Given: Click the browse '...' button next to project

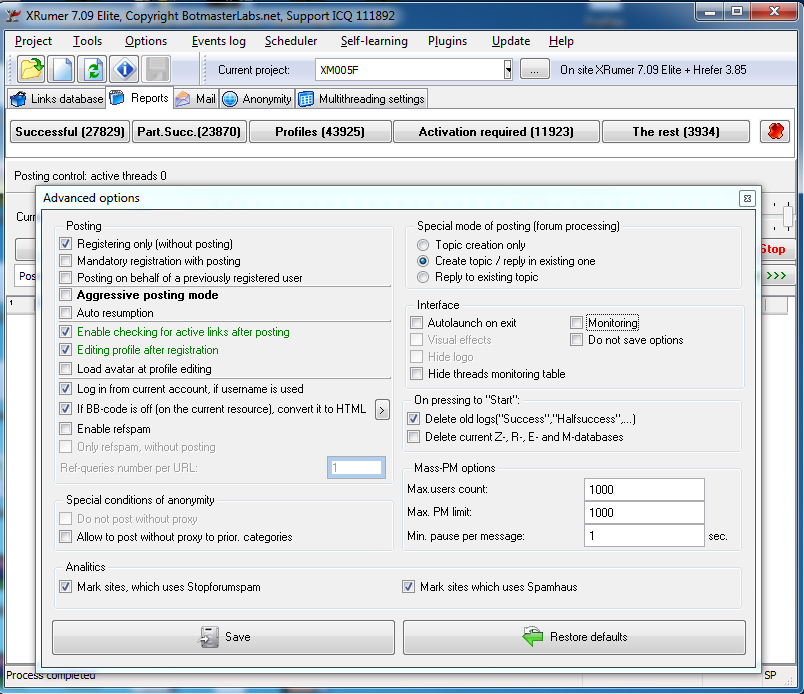Looking at the screenshot, I should (x=535, y=69).
